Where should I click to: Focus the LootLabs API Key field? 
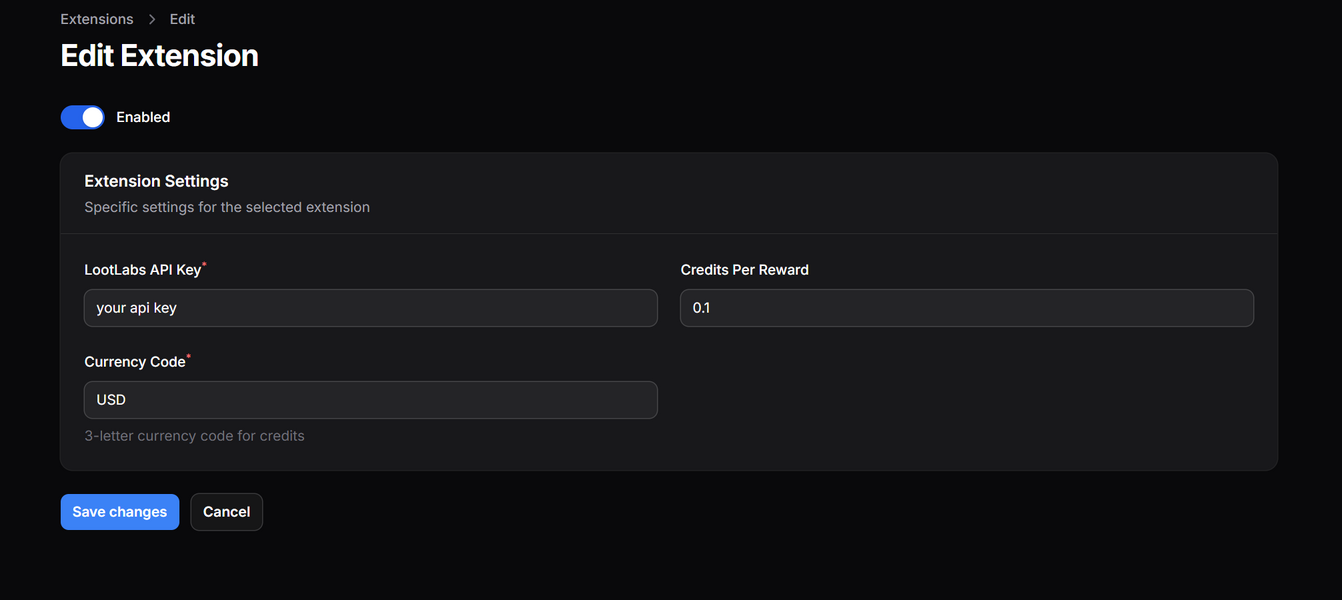[371, 308]
